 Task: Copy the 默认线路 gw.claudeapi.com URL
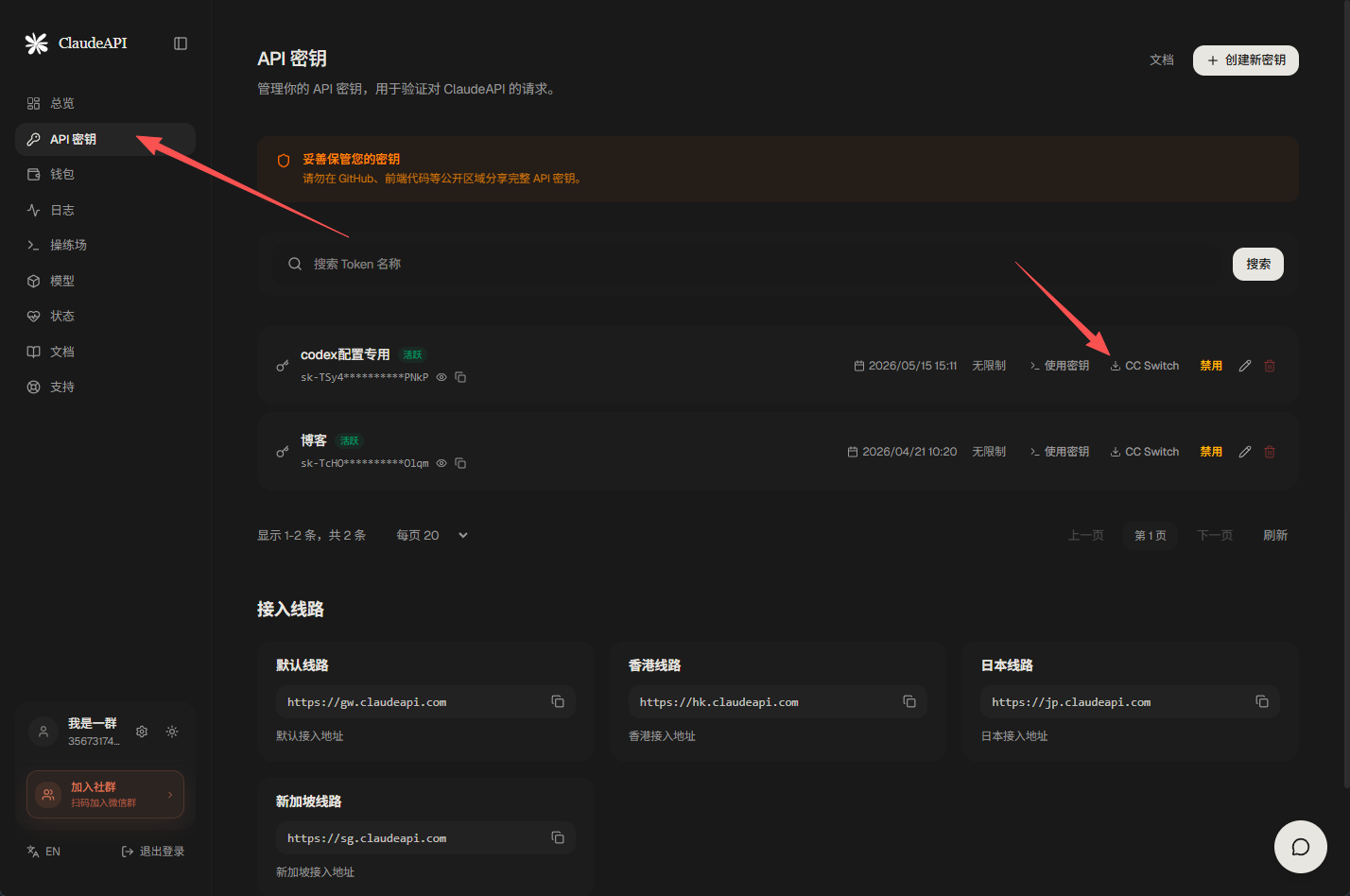pos(558,701)
